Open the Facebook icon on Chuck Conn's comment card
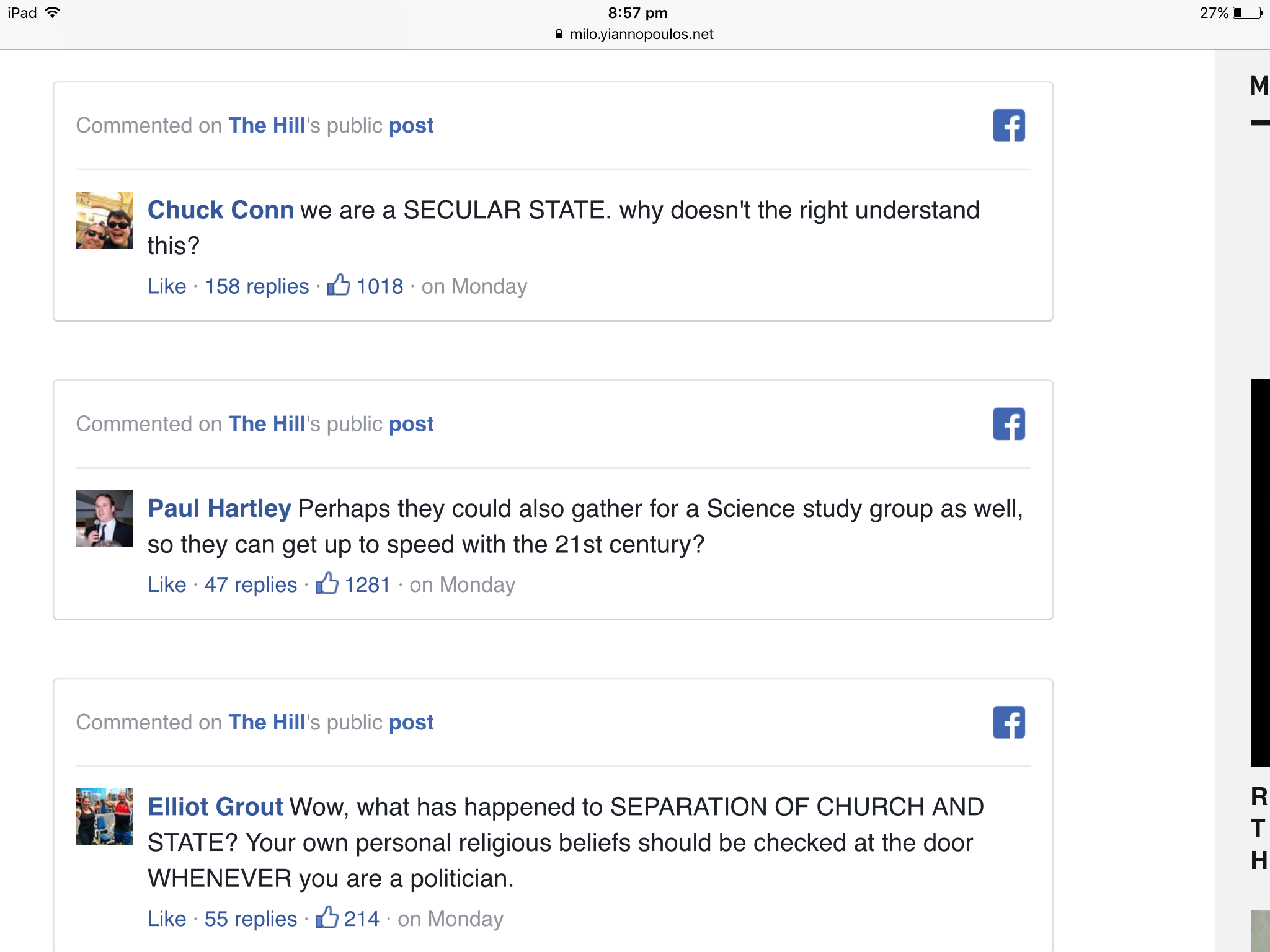The image size is (1270, 952). [x=1008, y=126]
